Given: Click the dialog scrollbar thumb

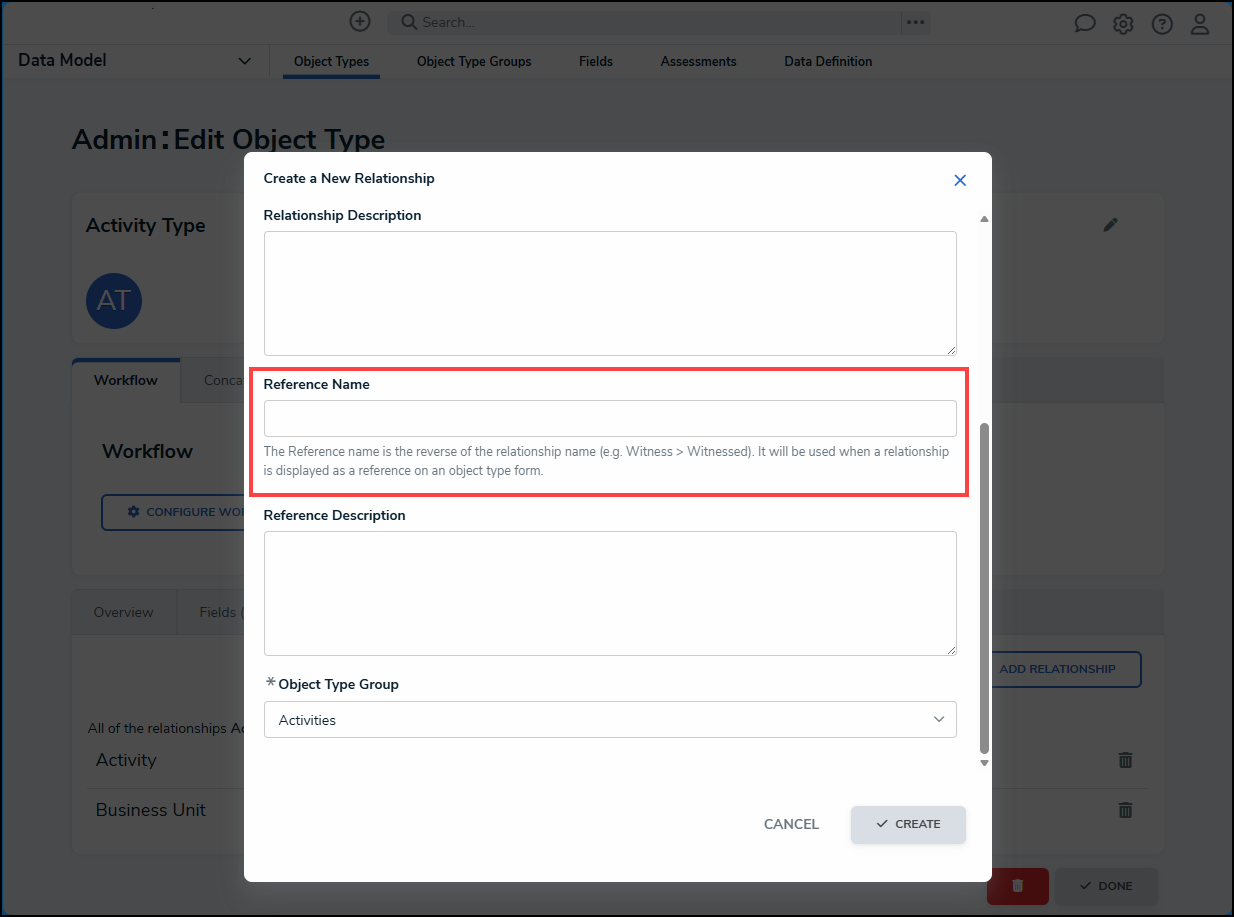Looking at the screenshot, I should [984, 588].
